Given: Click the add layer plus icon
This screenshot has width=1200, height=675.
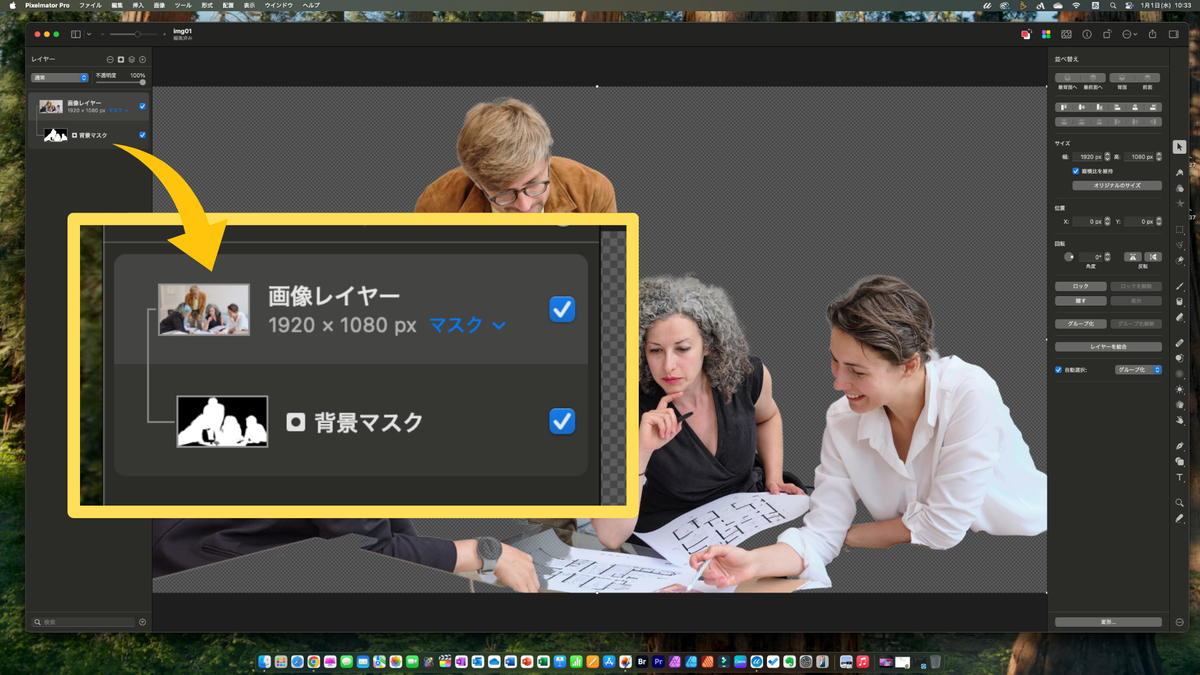Looking at the screenshot, I should (x=142, y=60).
